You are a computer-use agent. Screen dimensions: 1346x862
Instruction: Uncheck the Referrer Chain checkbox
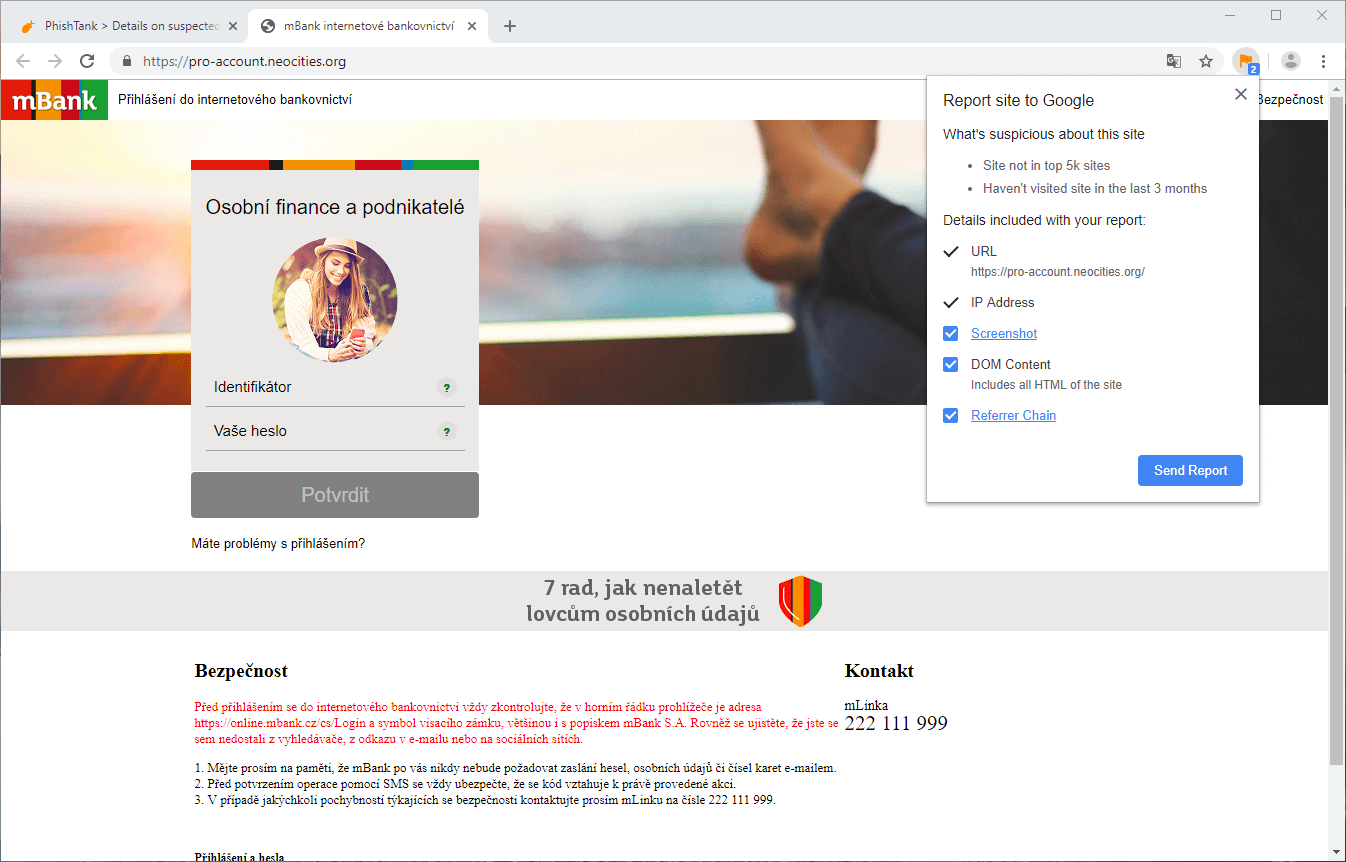pos(951,416)
